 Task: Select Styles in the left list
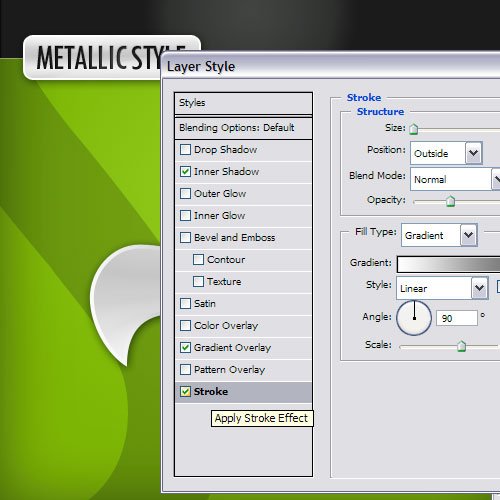click(243, 103)
